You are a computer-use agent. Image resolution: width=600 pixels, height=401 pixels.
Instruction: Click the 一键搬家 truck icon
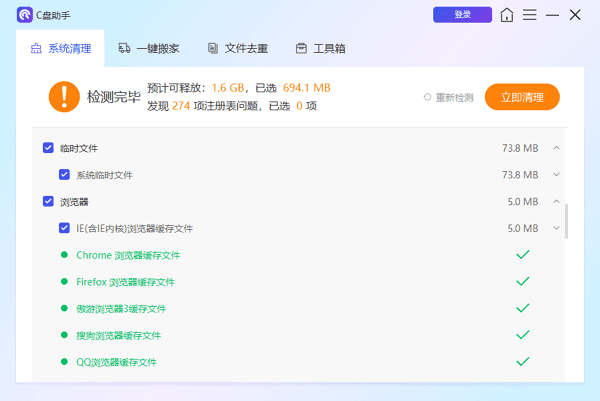pos(125,48)
